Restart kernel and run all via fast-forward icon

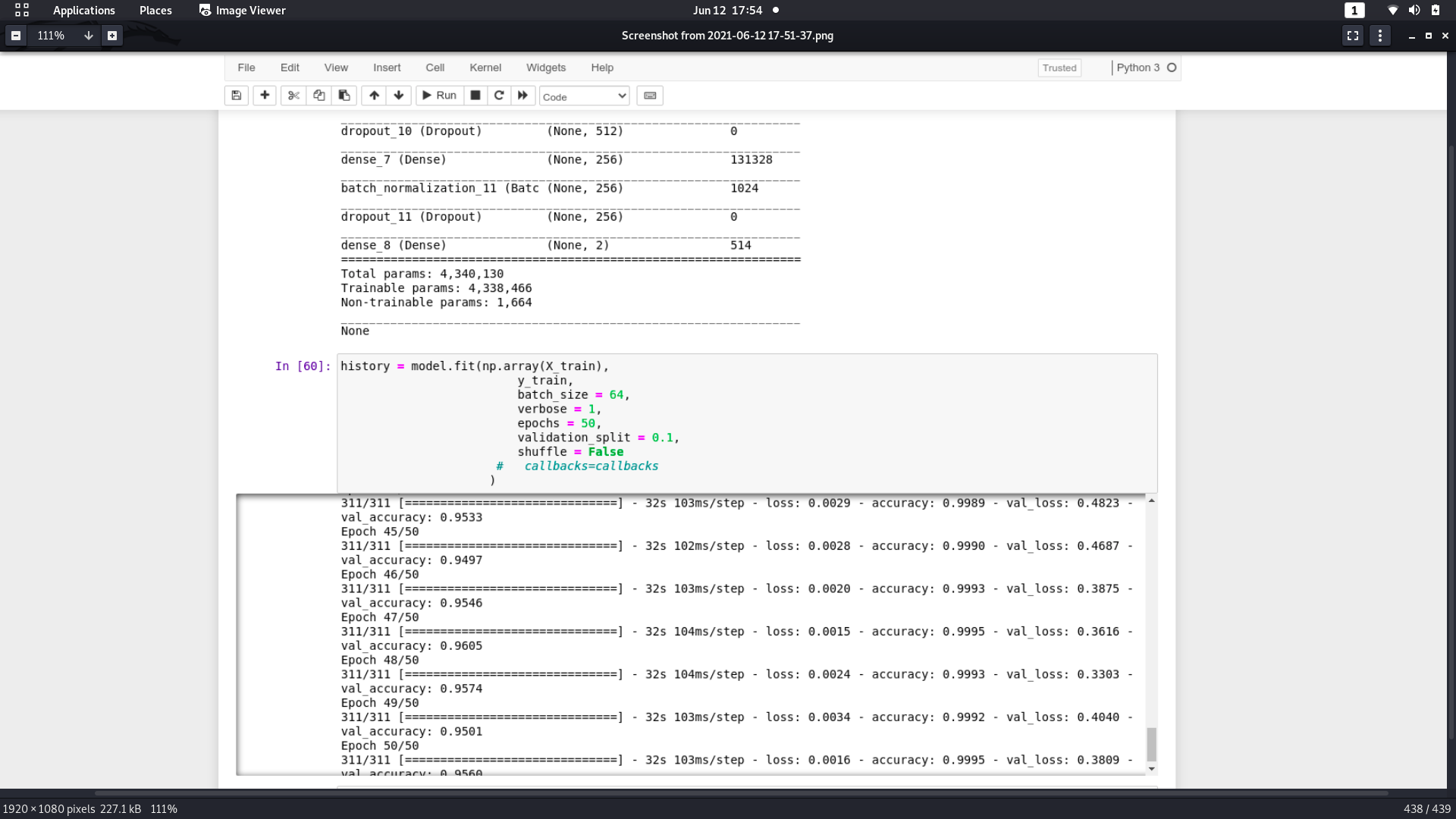522,96
